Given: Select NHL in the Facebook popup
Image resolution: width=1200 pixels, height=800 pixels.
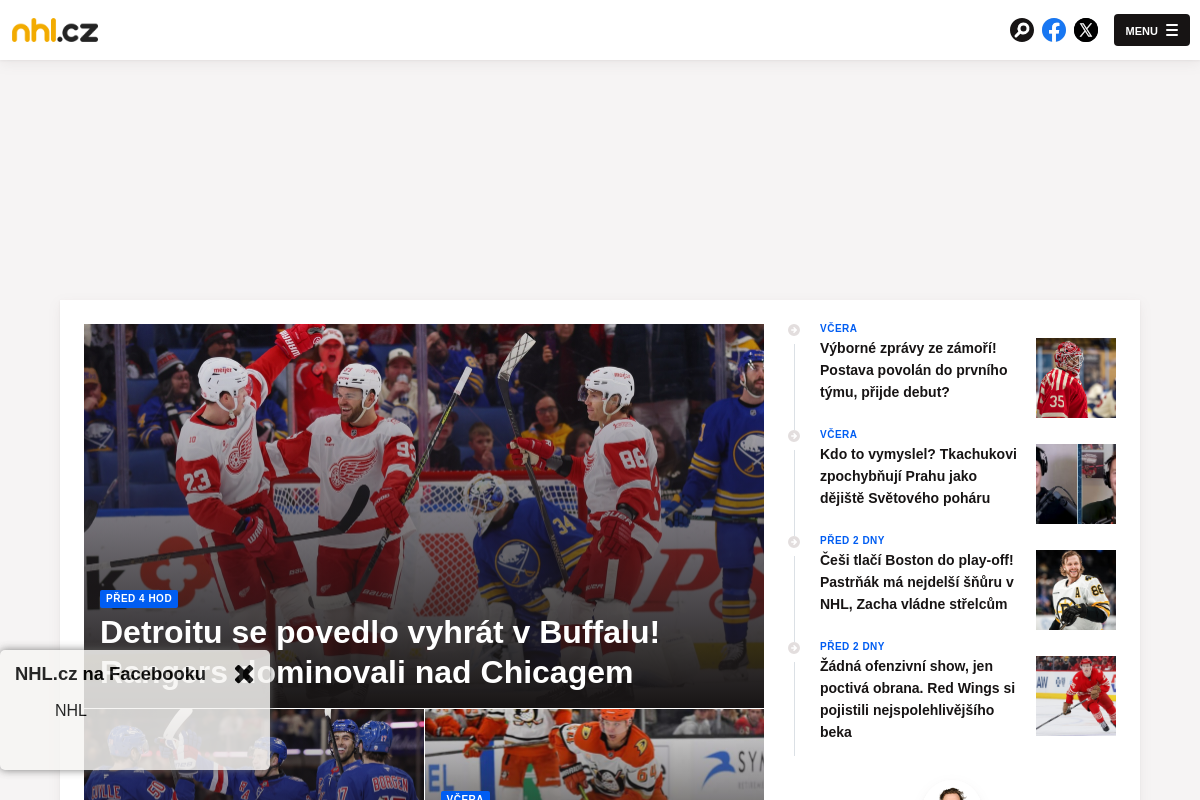Looking at the screenshot, I should 71,710.
